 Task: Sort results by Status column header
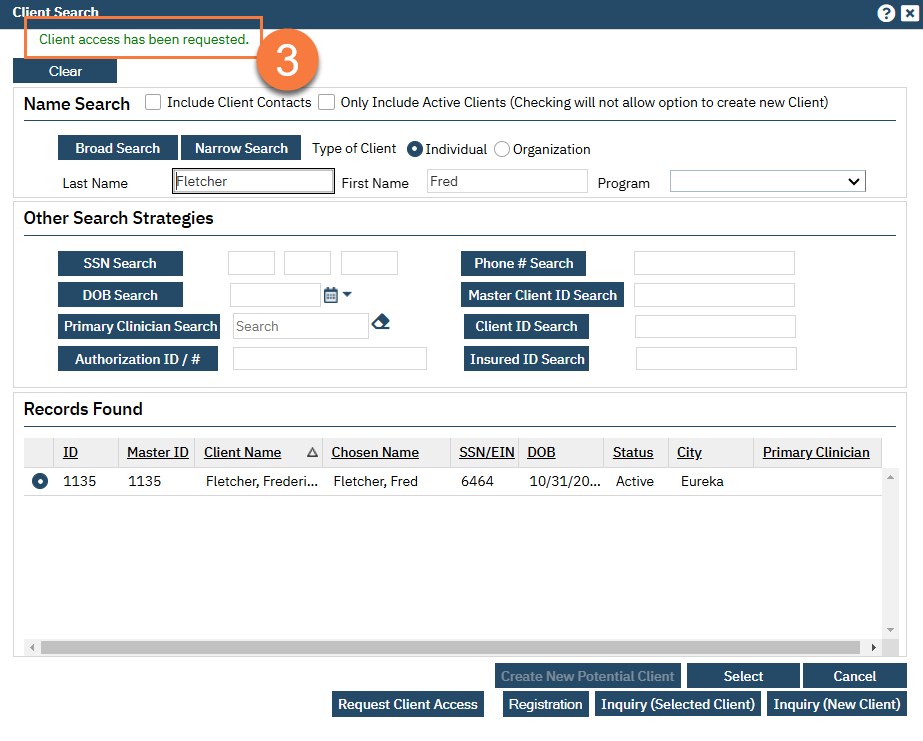632,453
